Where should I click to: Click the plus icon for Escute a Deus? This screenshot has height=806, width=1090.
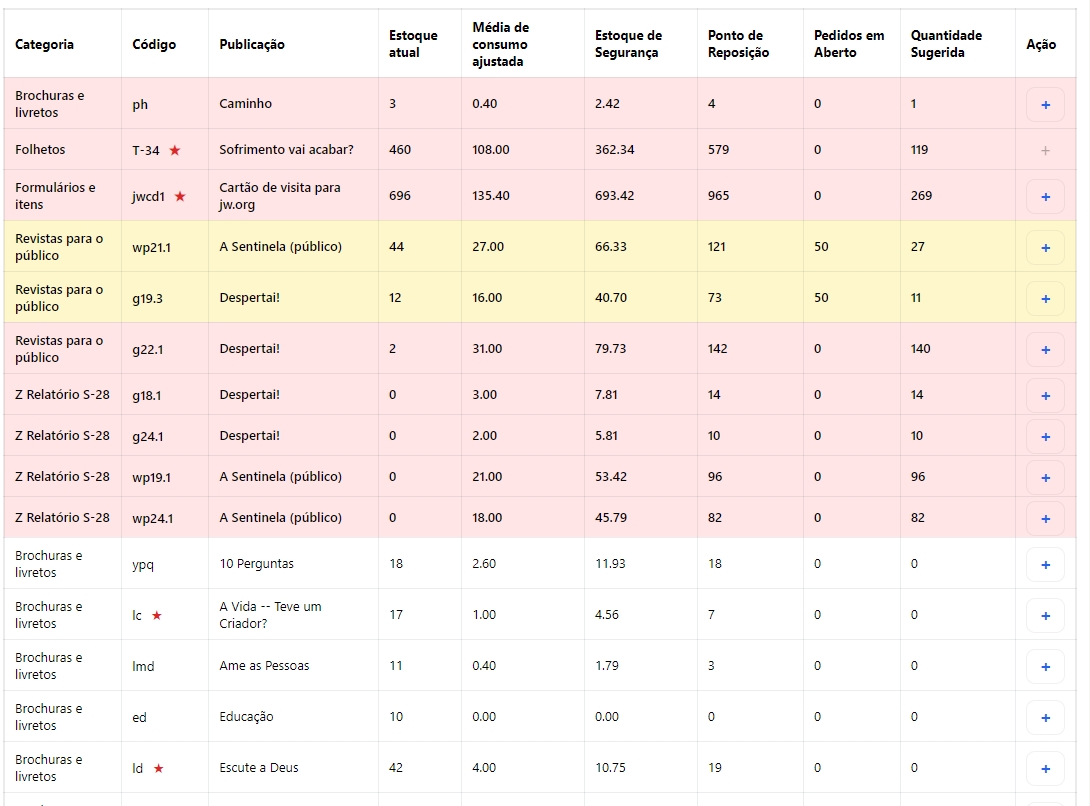point(1045,769)
